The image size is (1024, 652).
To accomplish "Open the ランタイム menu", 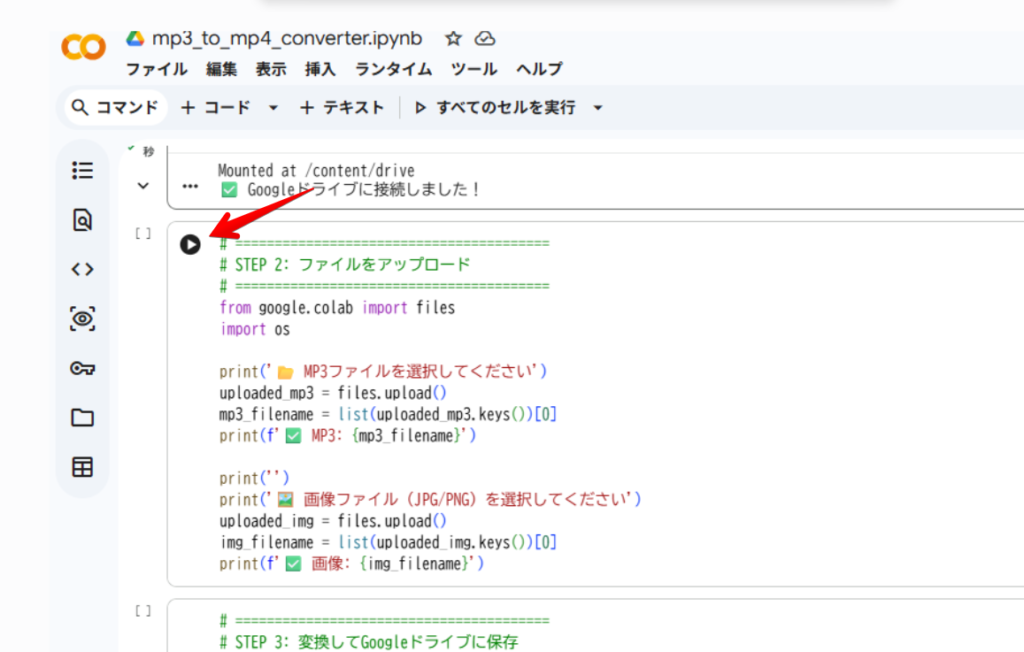I will (393, 69).
